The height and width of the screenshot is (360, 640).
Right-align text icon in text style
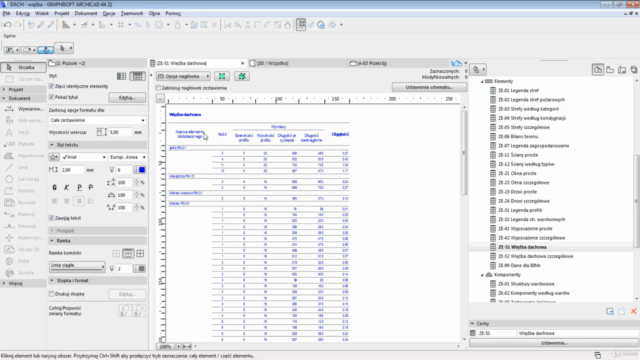tap(79, 201)
